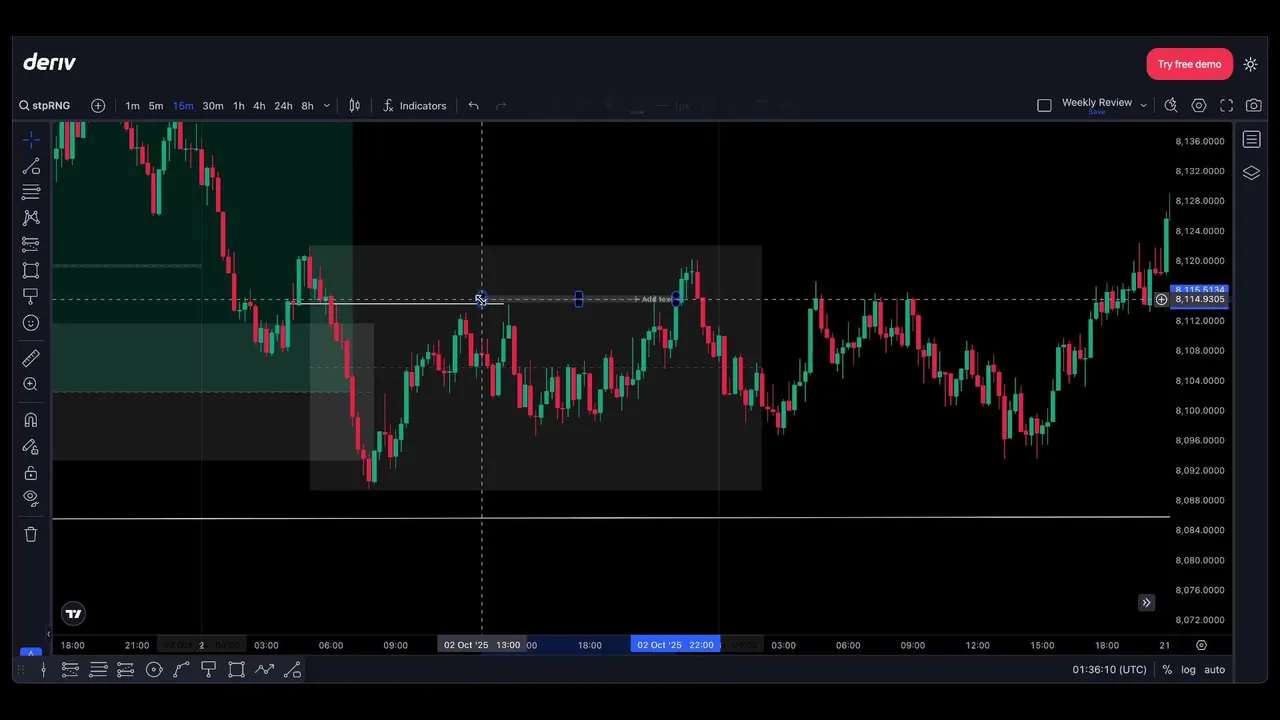Select the pattern drawing tool

pyautogui.click(x=31, y=218)
